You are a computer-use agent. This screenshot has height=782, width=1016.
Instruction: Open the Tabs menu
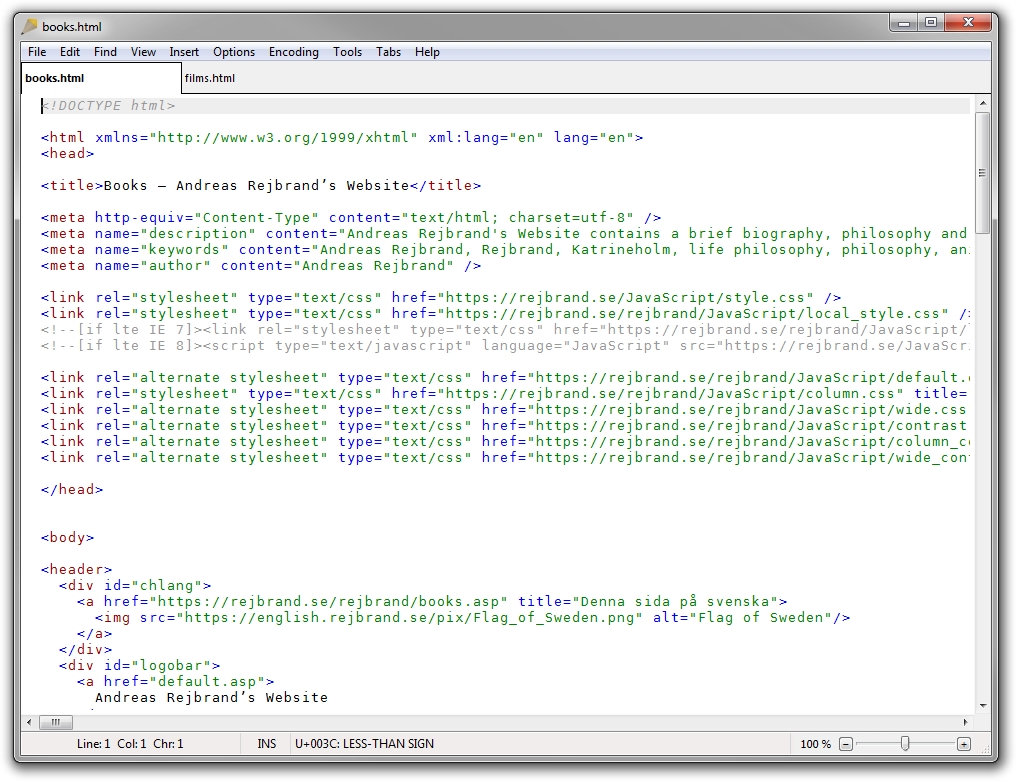click(x=388, y=52)
